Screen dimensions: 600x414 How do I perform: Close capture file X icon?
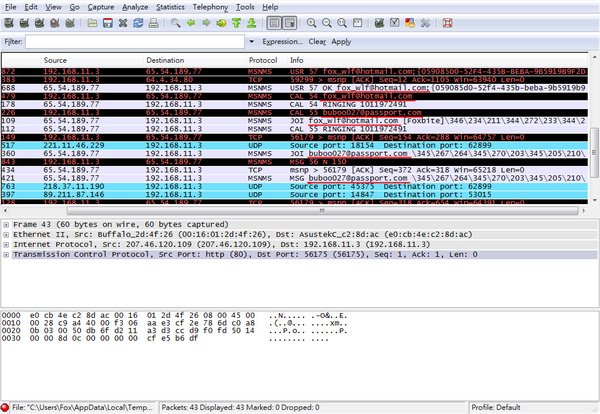(123, 23)
